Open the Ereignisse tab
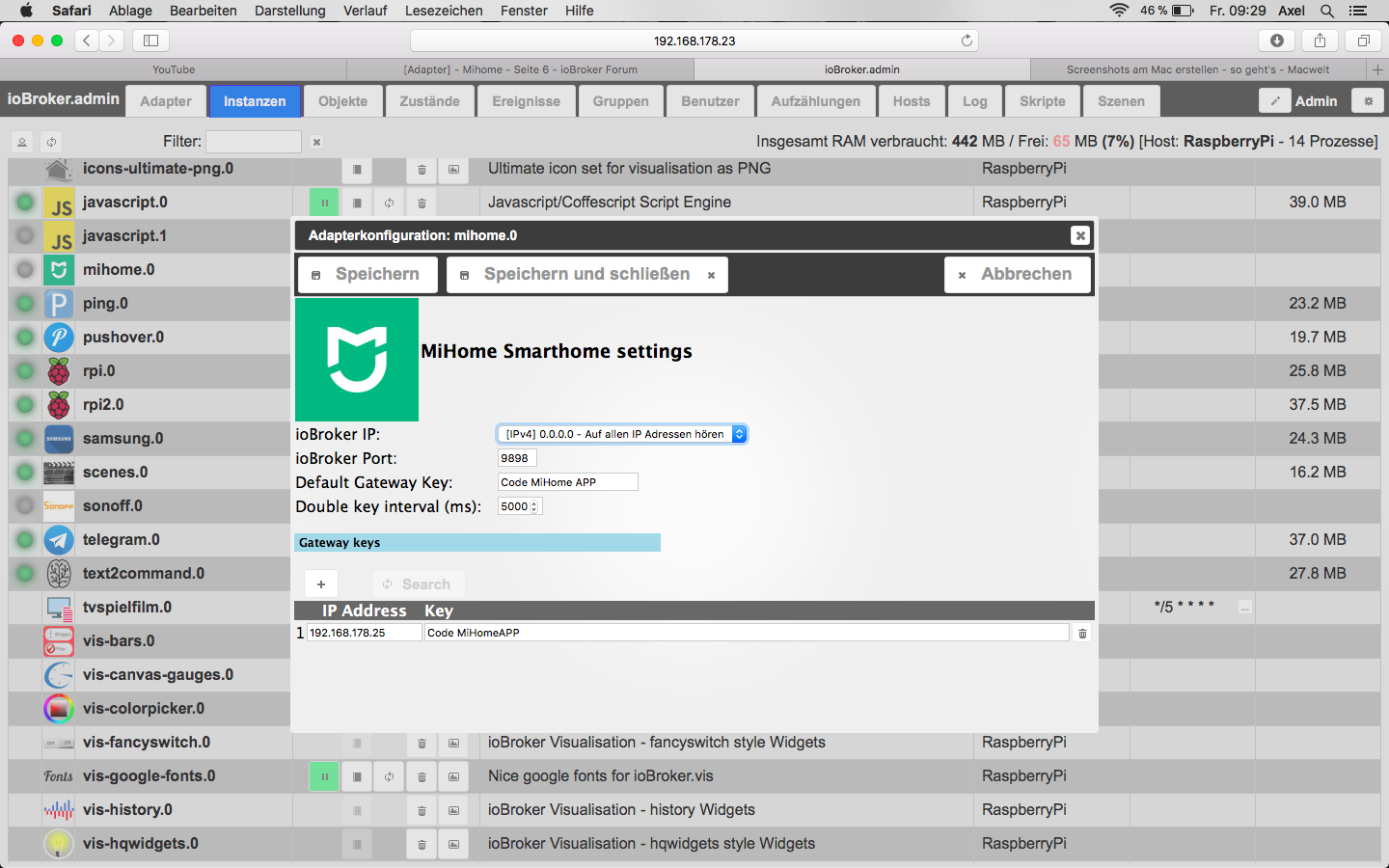Viewport: 1389px width, 868px height. click(527, 101)
